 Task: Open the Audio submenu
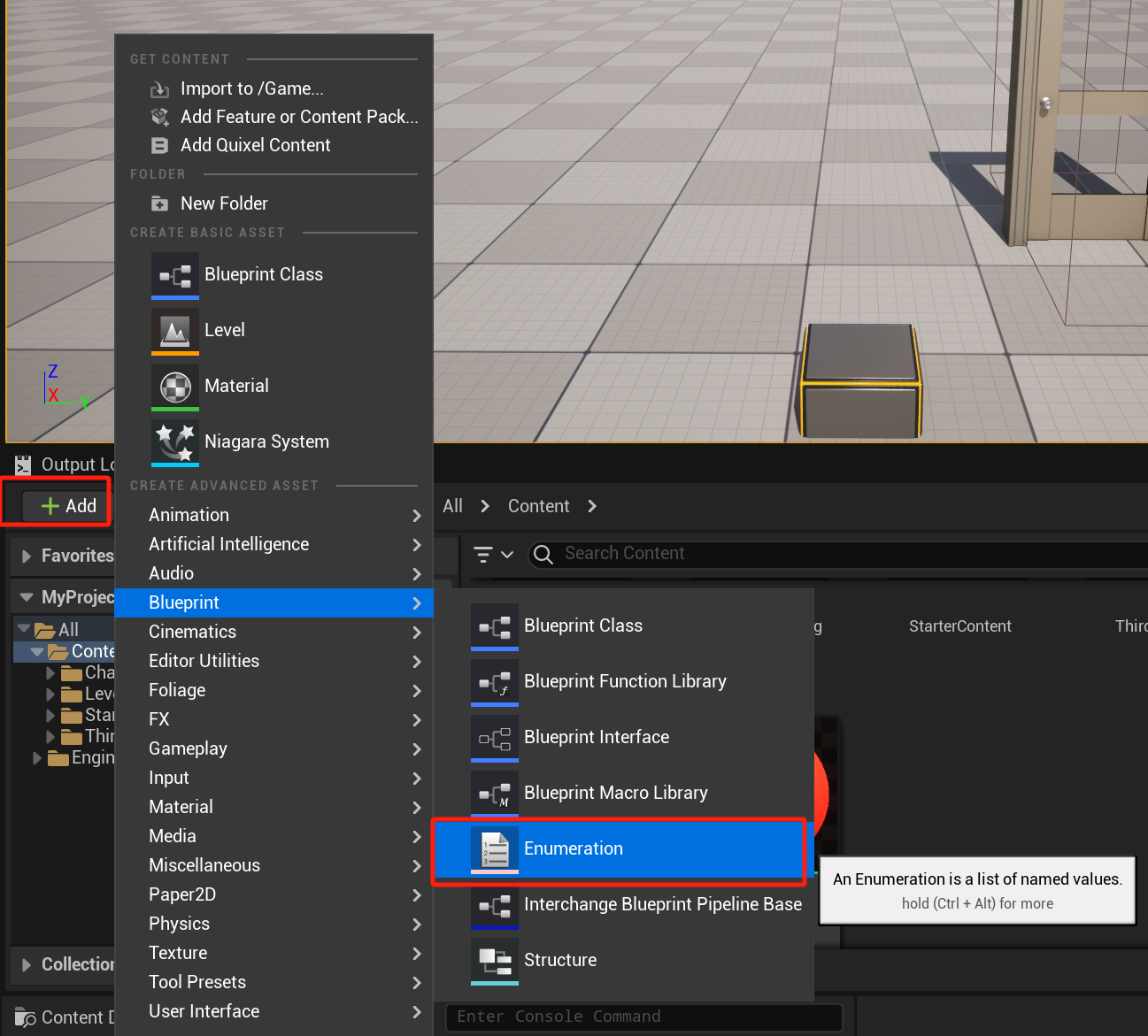coord(274,573)
